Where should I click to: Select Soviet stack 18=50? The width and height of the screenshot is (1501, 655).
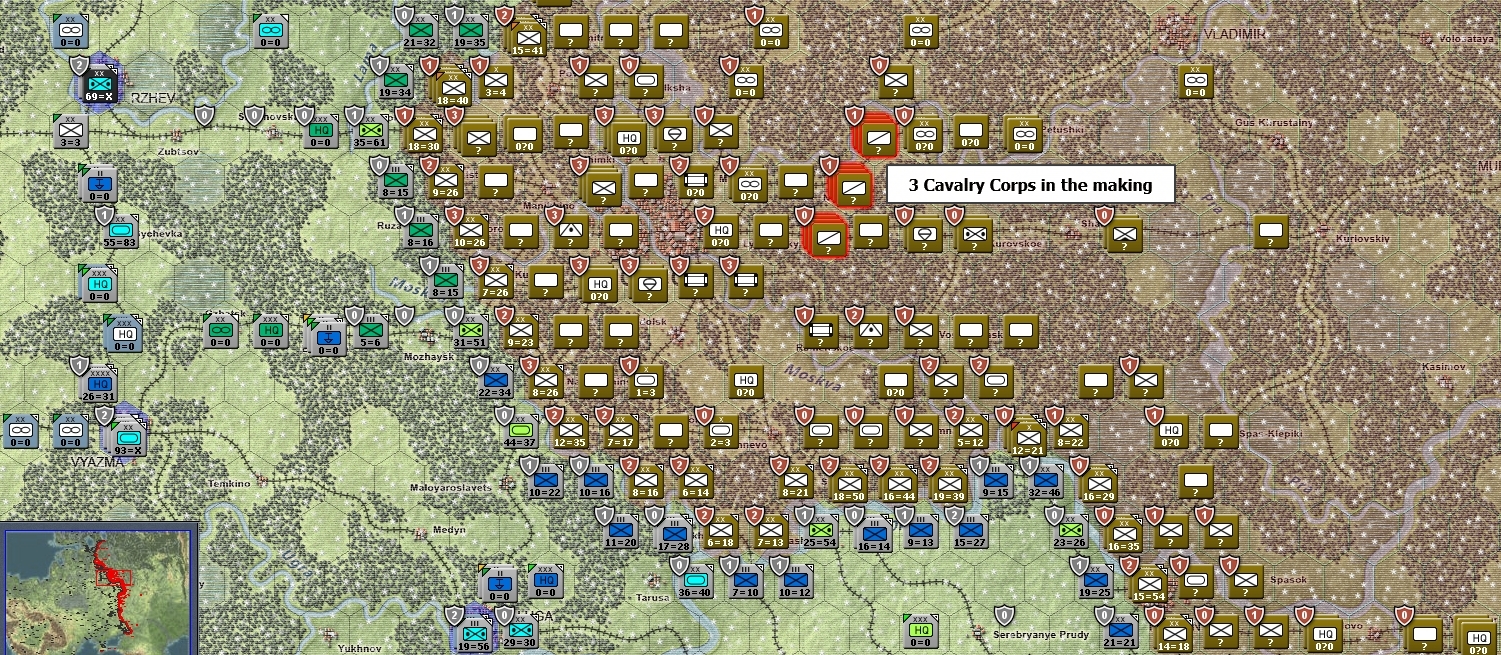pos(847,484)
